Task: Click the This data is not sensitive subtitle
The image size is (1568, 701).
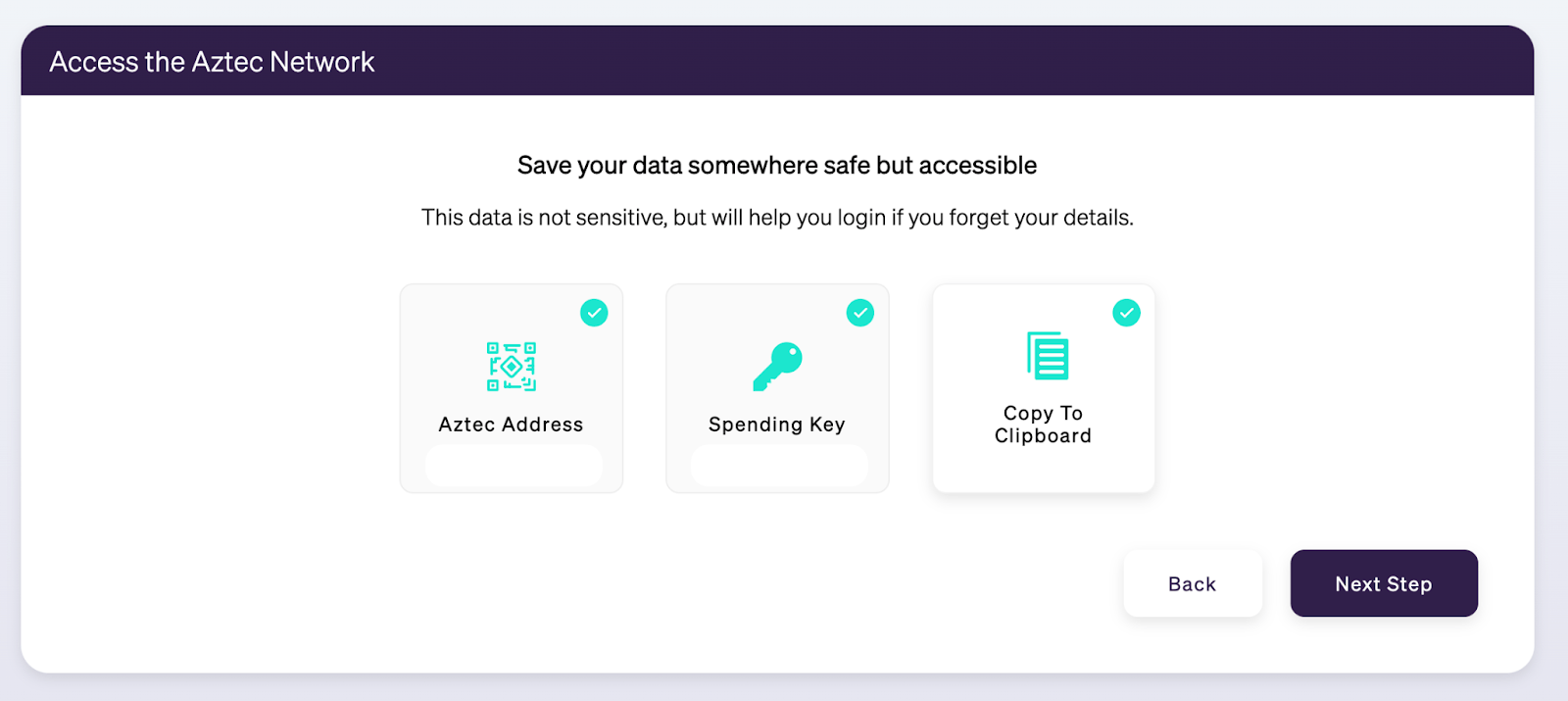Action: [777, 218]
